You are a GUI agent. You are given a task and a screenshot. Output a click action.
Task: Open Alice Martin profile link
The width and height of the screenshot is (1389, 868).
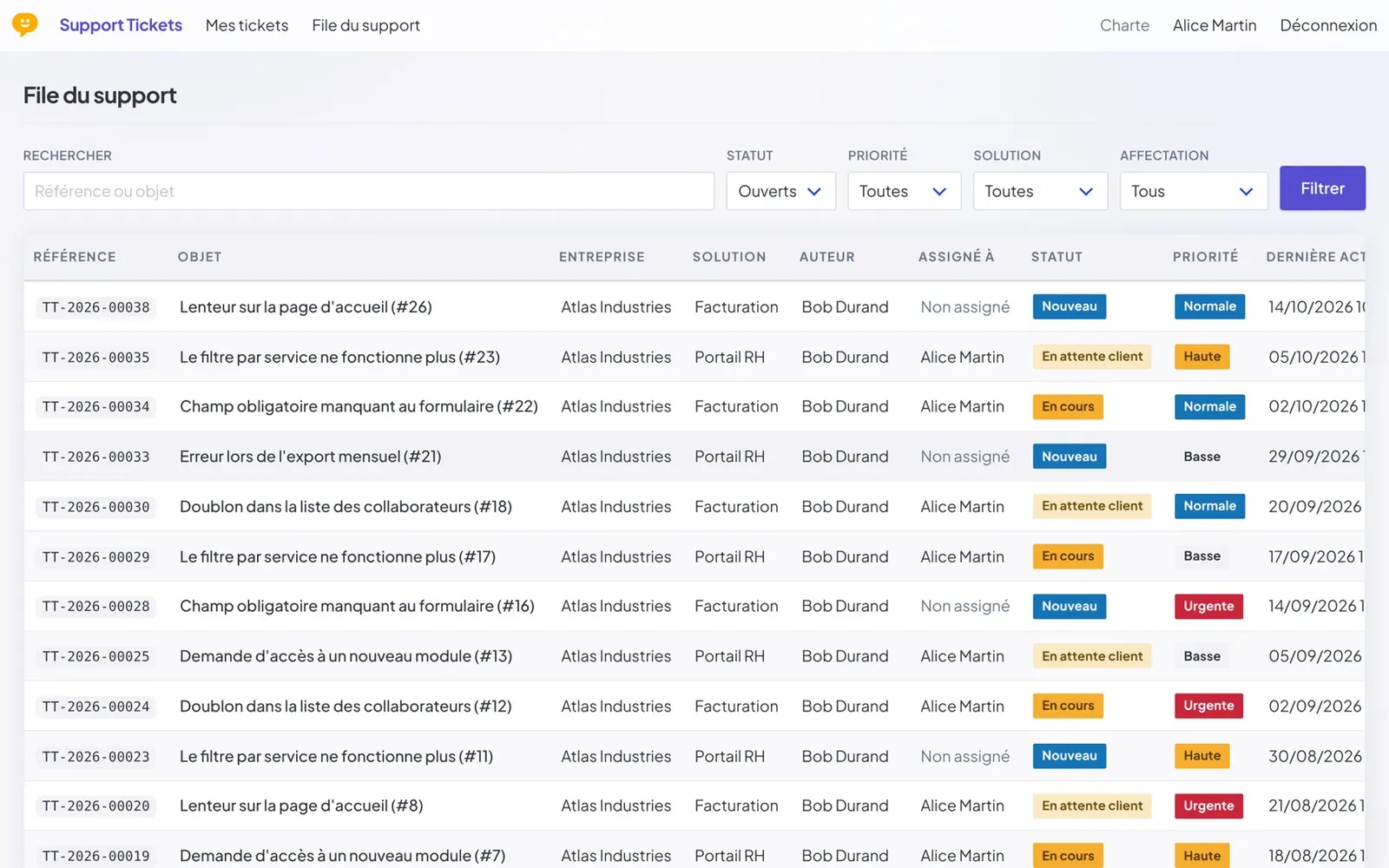(1215, 25)
